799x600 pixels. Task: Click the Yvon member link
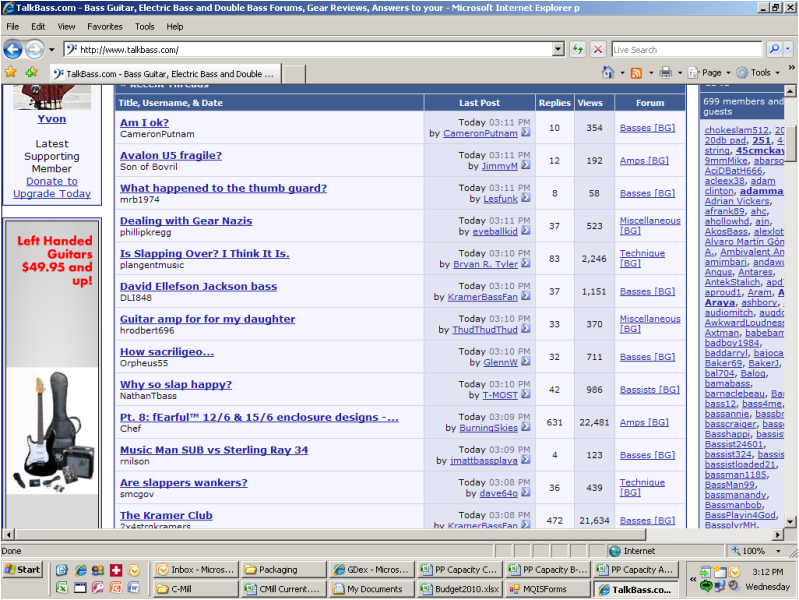[x=51, y=119]
